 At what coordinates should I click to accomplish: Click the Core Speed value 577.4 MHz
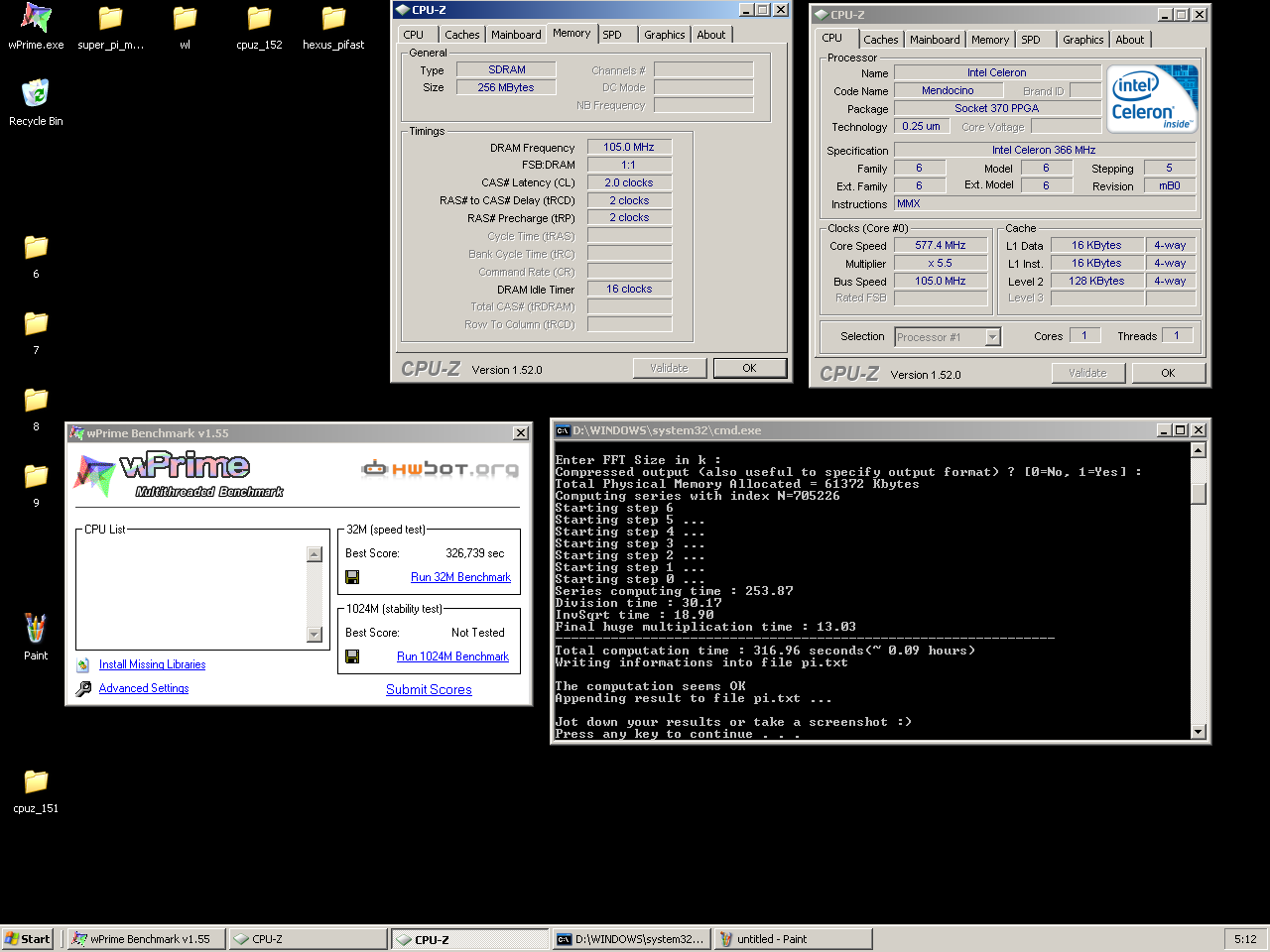(x=941, y=245)
